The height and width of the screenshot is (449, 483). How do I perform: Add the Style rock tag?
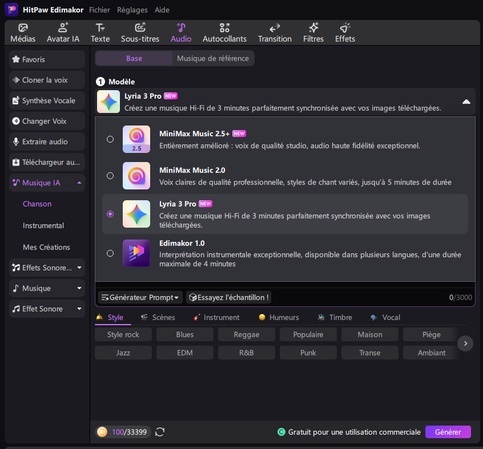[123, 335]
